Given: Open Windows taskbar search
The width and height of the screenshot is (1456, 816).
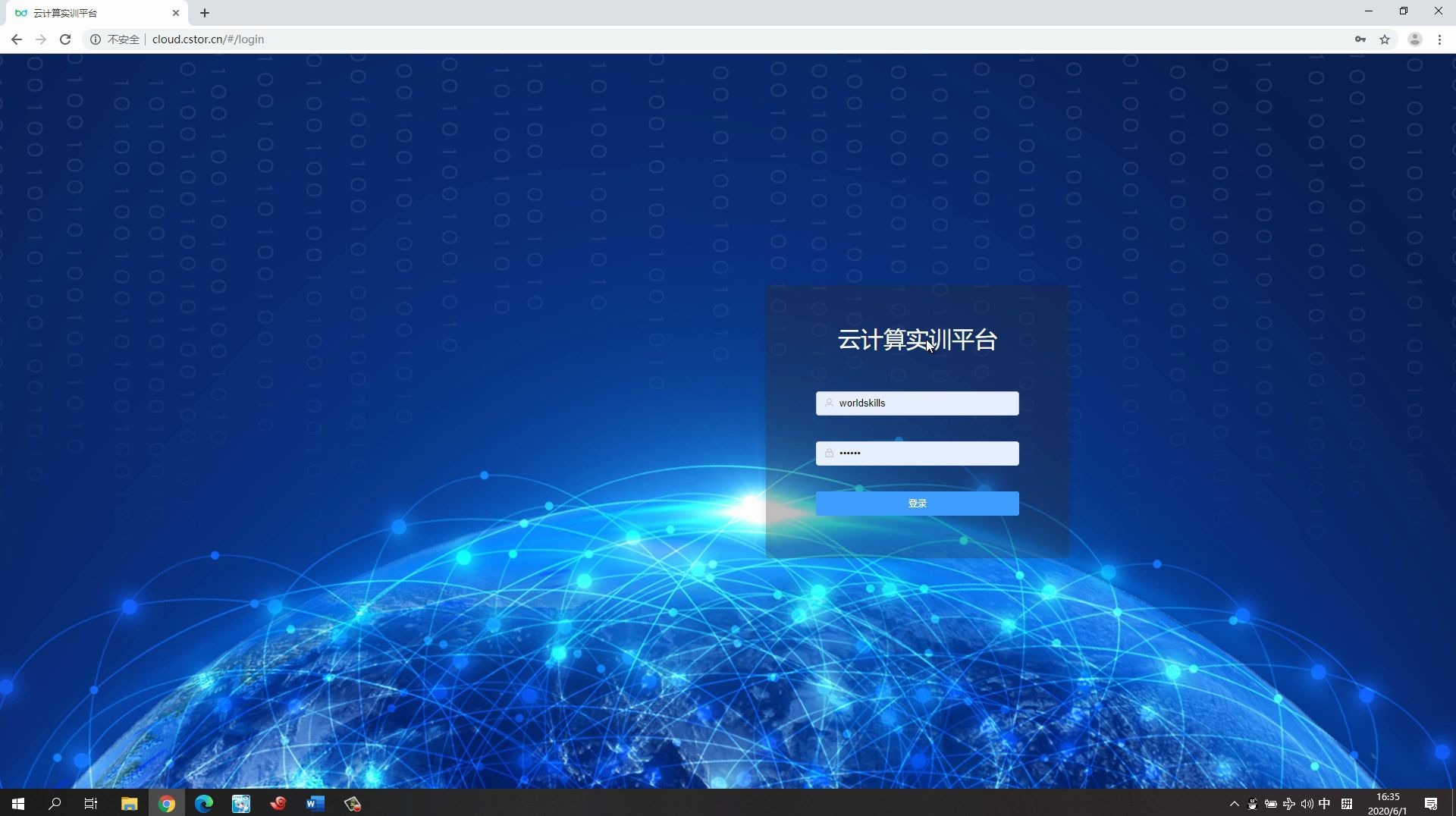Looking at the screenshot, I should coord(55,803).
